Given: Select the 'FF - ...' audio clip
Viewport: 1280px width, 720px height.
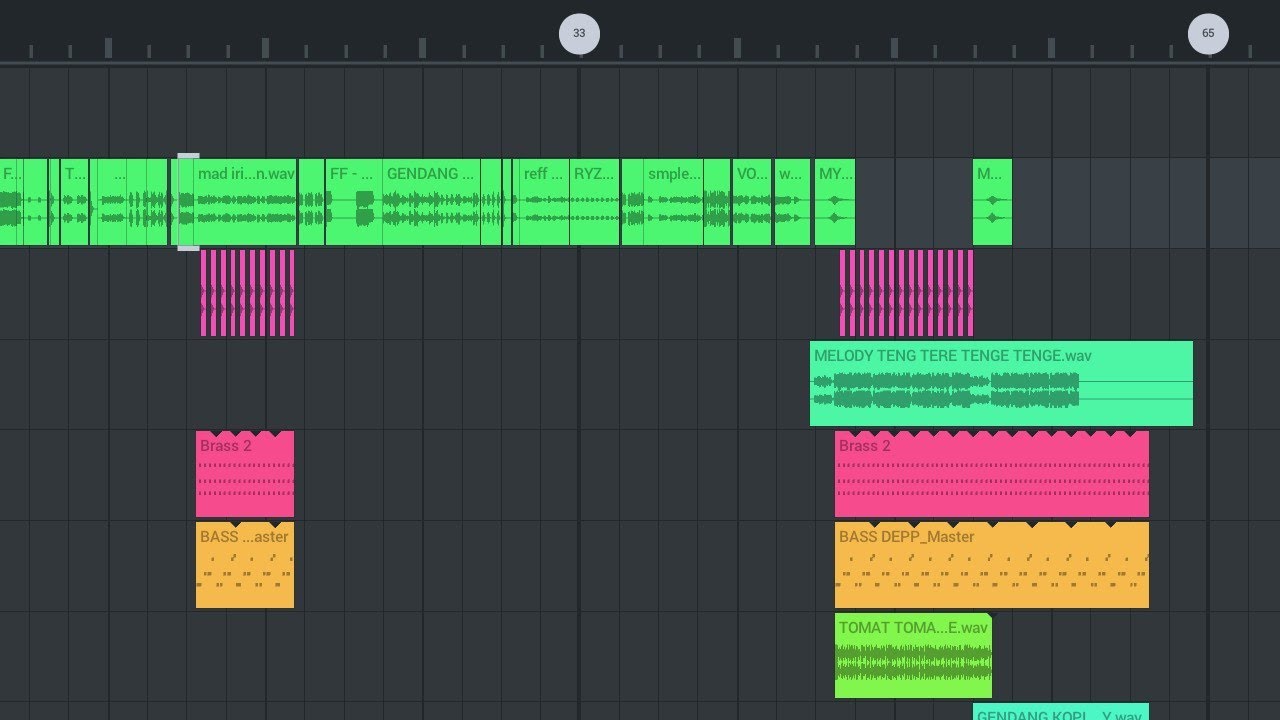Looking at the screenshot, I should [x=354, y=201].
